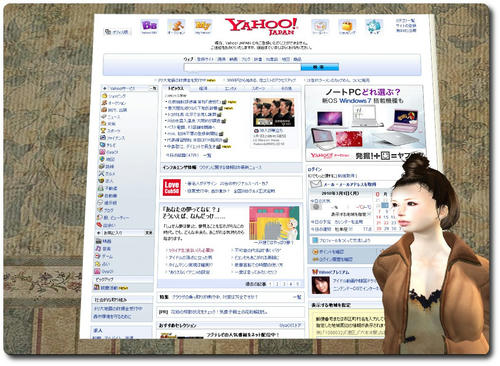Screen dimensions: 500x366
Task: Select the その他 news tab
Action: click(x=286, y=88)
